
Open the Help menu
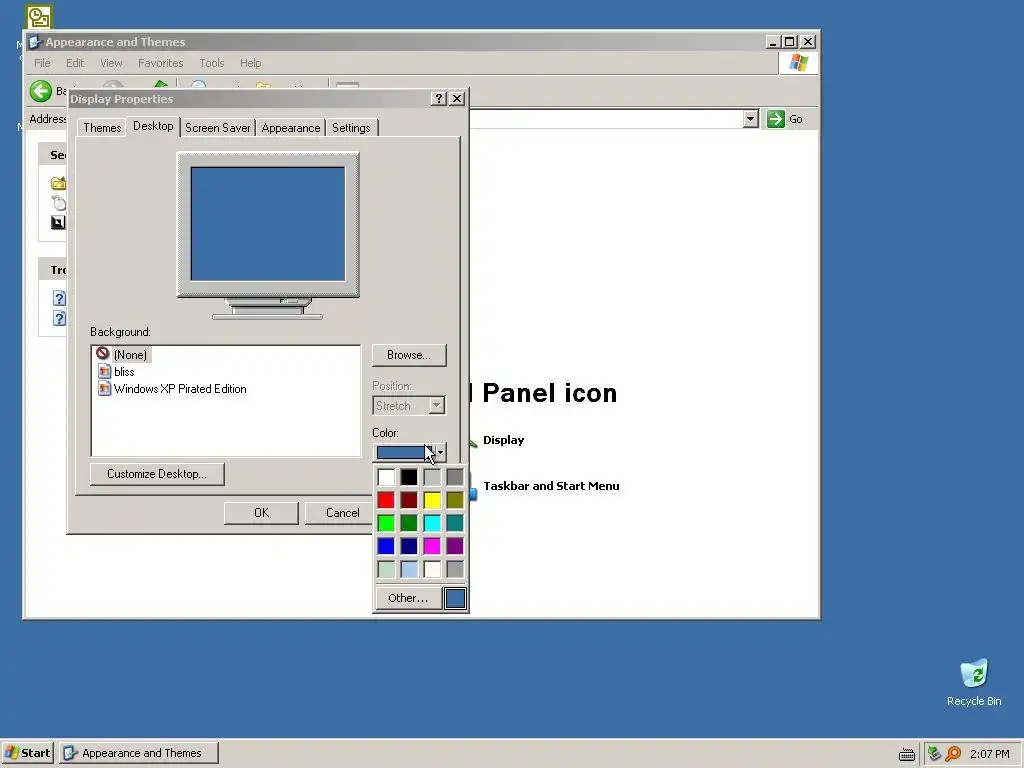coord(250,63)
